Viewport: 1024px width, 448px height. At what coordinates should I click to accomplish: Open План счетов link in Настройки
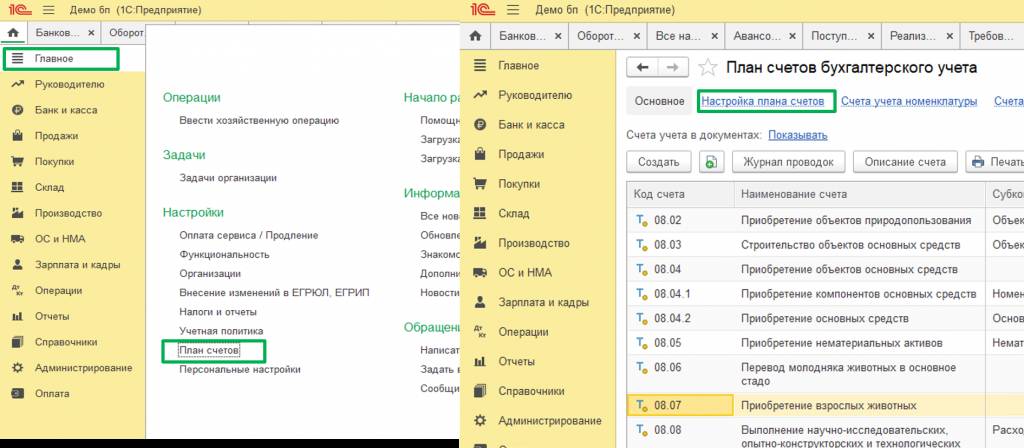tap(210, 351)
